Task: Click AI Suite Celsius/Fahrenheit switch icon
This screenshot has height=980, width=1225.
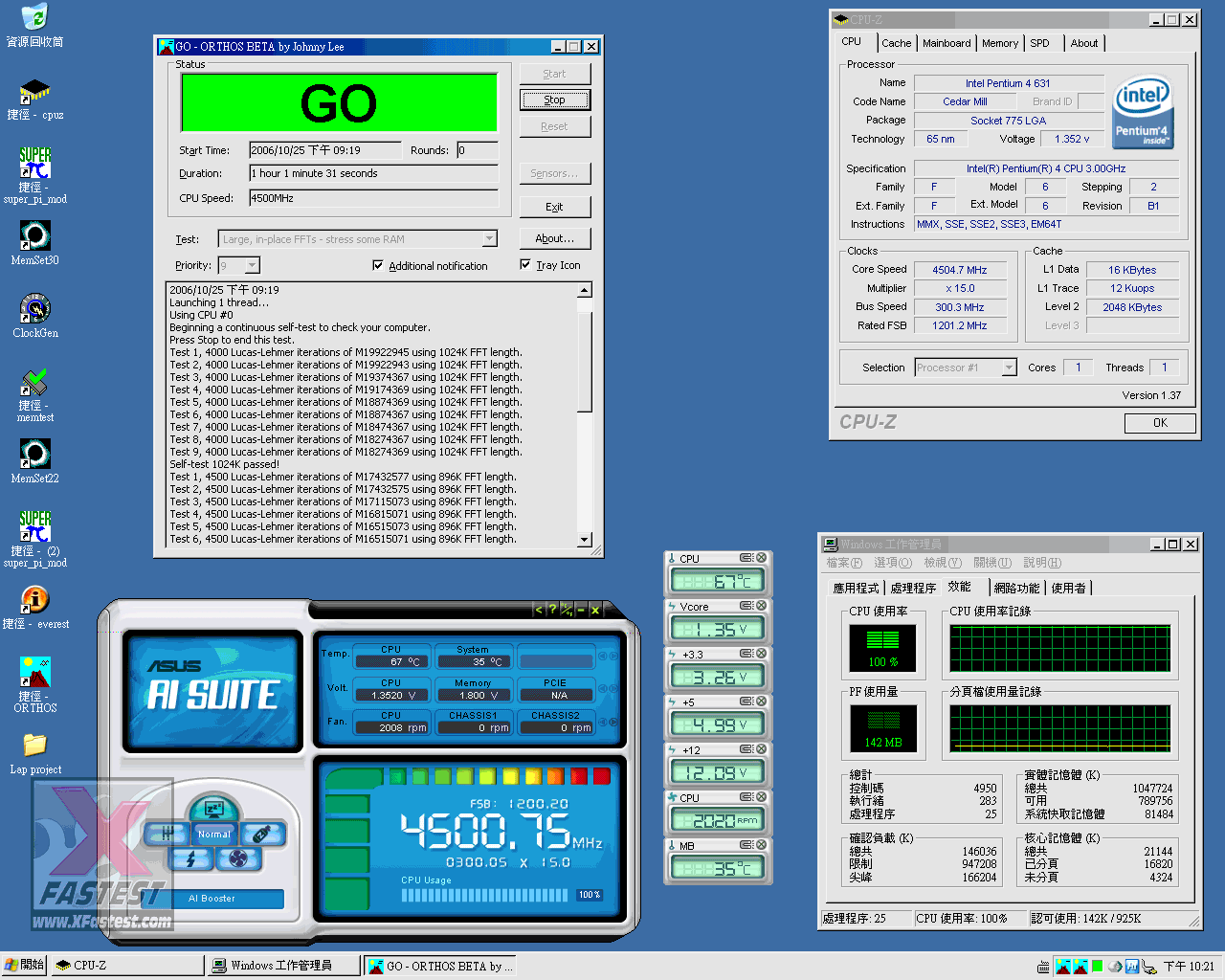Action: pos(567,610)
